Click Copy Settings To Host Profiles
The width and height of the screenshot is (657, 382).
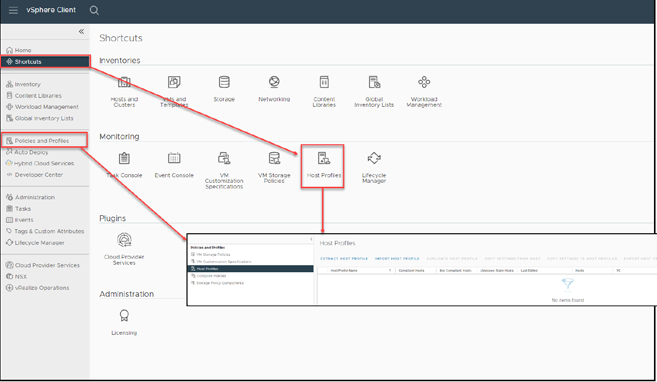point(582,258)
